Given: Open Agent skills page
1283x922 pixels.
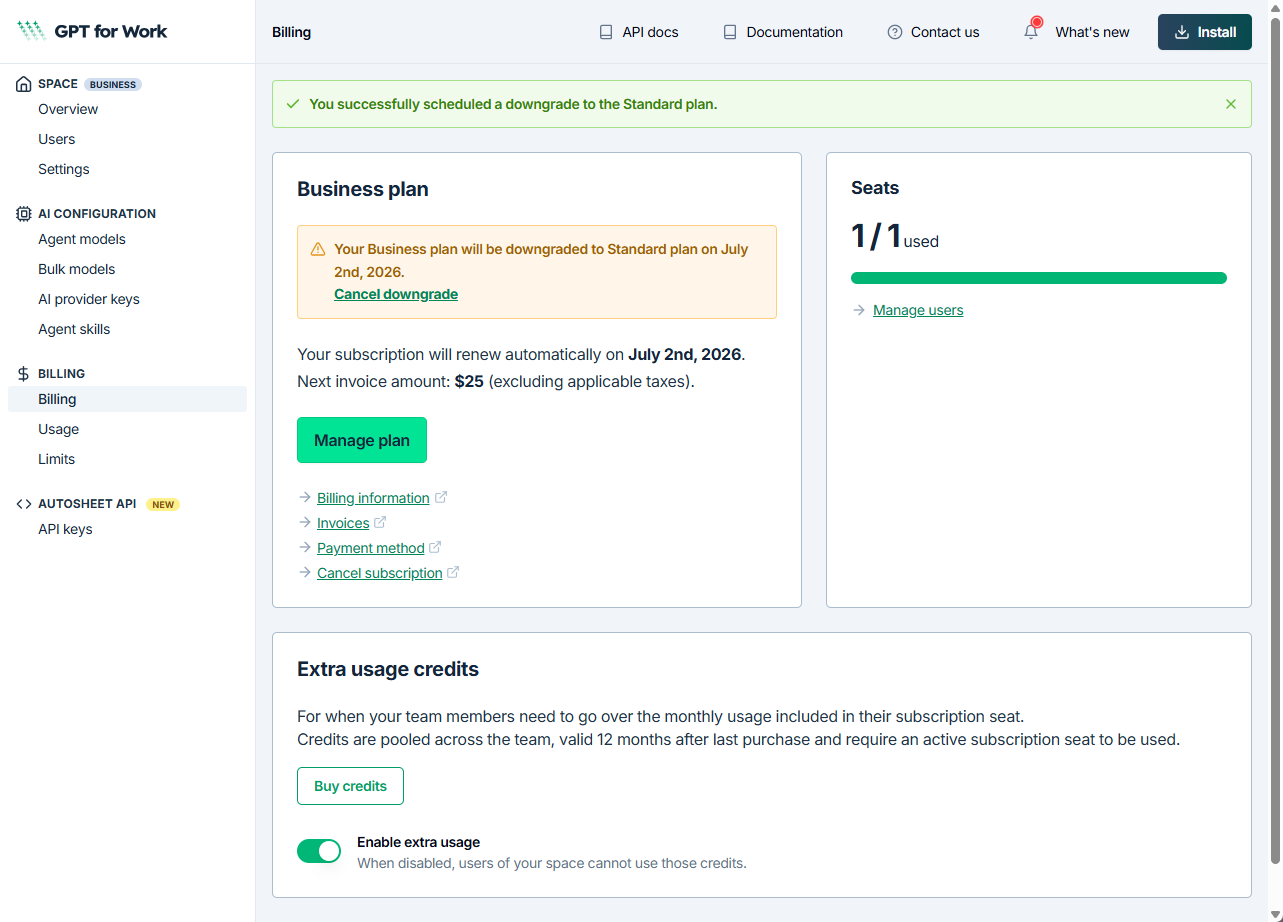Looking at the screenshot, I should tap(74, 329).
